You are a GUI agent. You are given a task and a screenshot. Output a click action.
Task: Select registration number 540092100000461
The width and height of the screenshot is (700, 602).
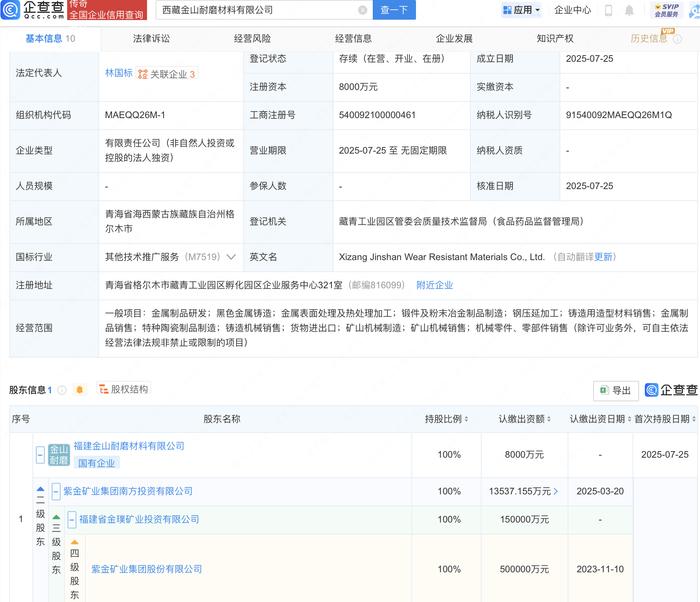377,115
